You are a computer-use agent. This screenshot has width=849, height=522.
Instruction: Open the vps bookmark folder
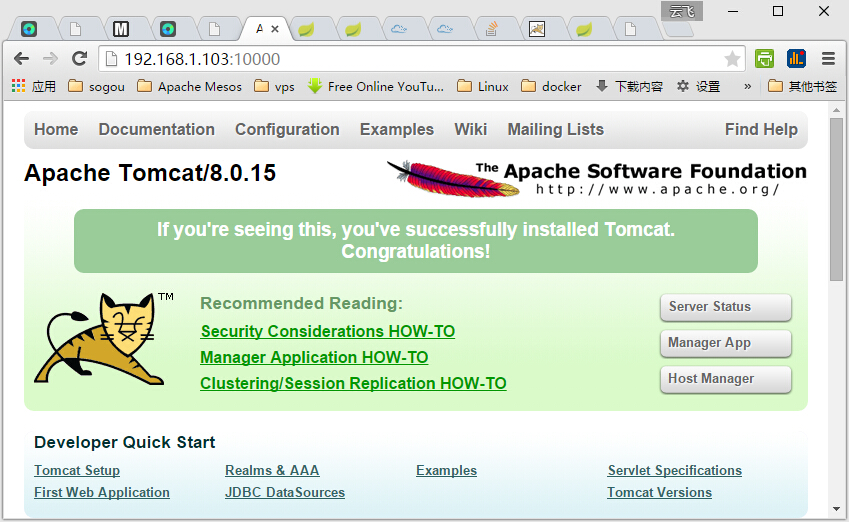(x=274, y=86)
